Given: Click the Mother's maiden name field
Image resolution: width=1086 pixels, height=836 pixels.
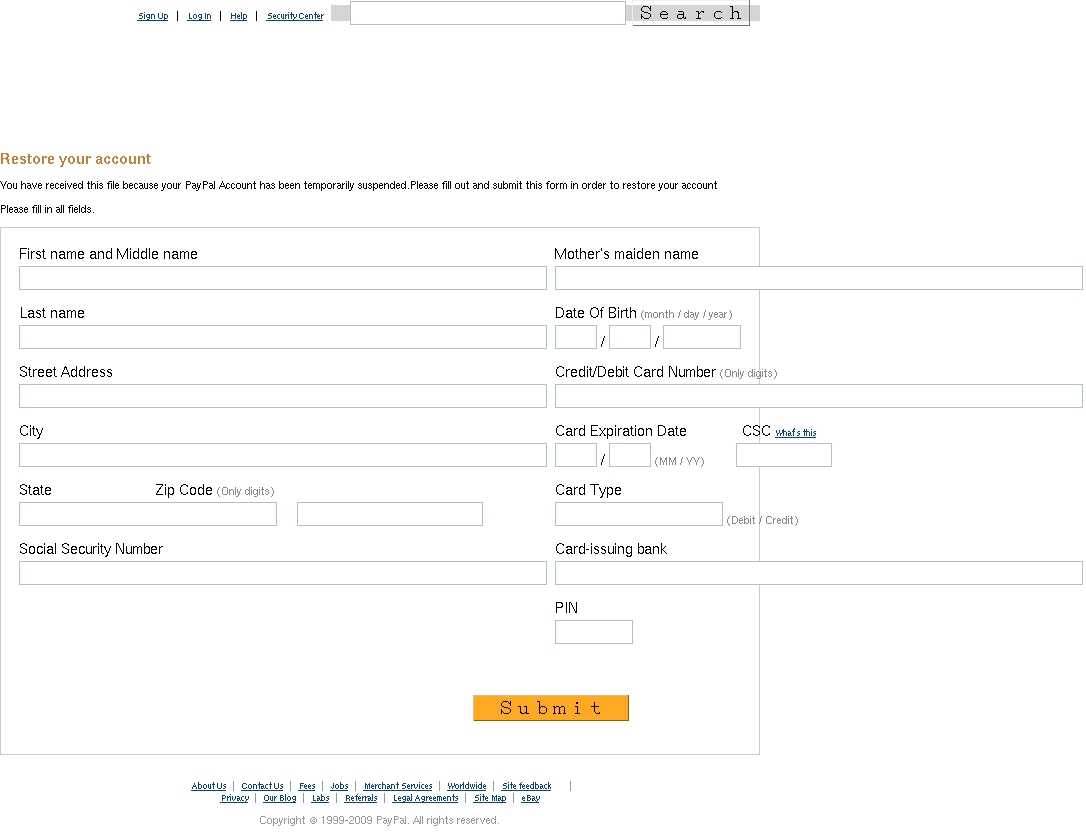Looking at the screenshot, I should click(x=819, y=278).
